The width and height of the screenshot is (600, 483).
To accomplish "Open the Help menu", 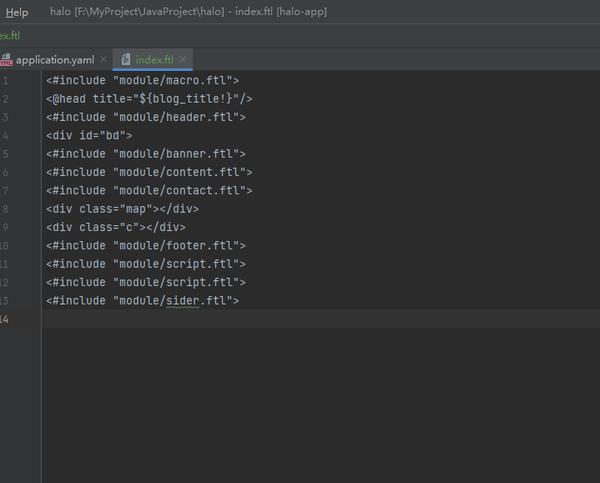I will pos(17,12).
